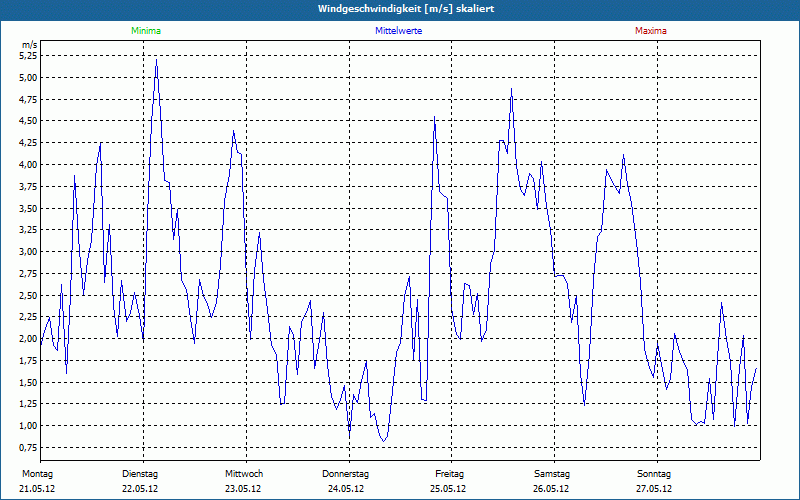Click the date 21.05.12
The height and width of the screenshot is (500, 800).
point(37,489)
